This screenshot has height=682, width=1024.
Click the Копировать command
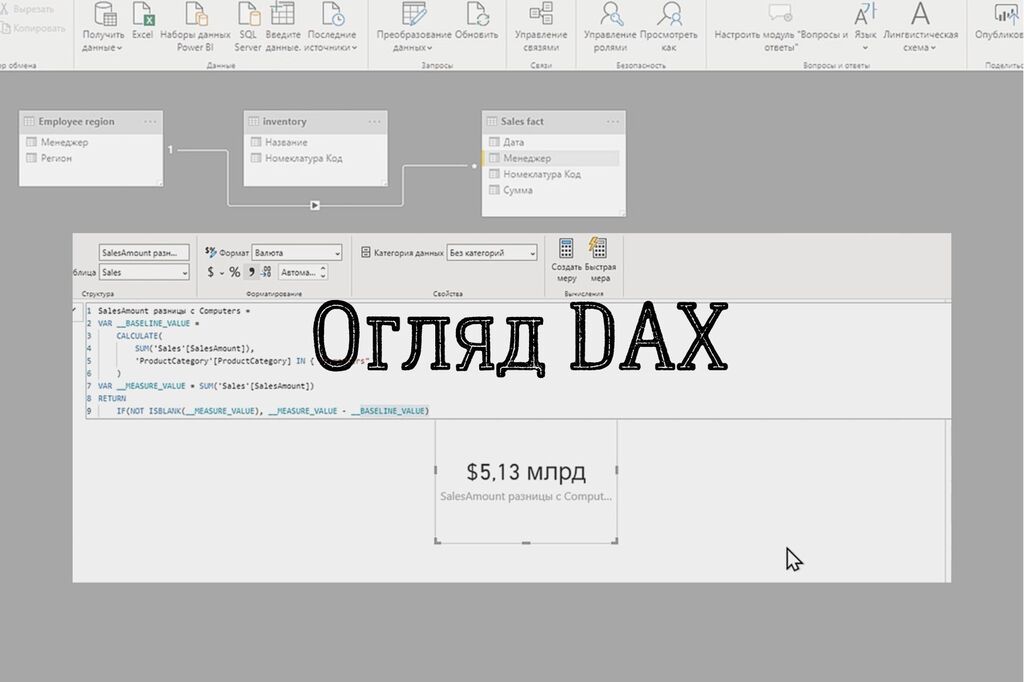(x=34, y=28)
